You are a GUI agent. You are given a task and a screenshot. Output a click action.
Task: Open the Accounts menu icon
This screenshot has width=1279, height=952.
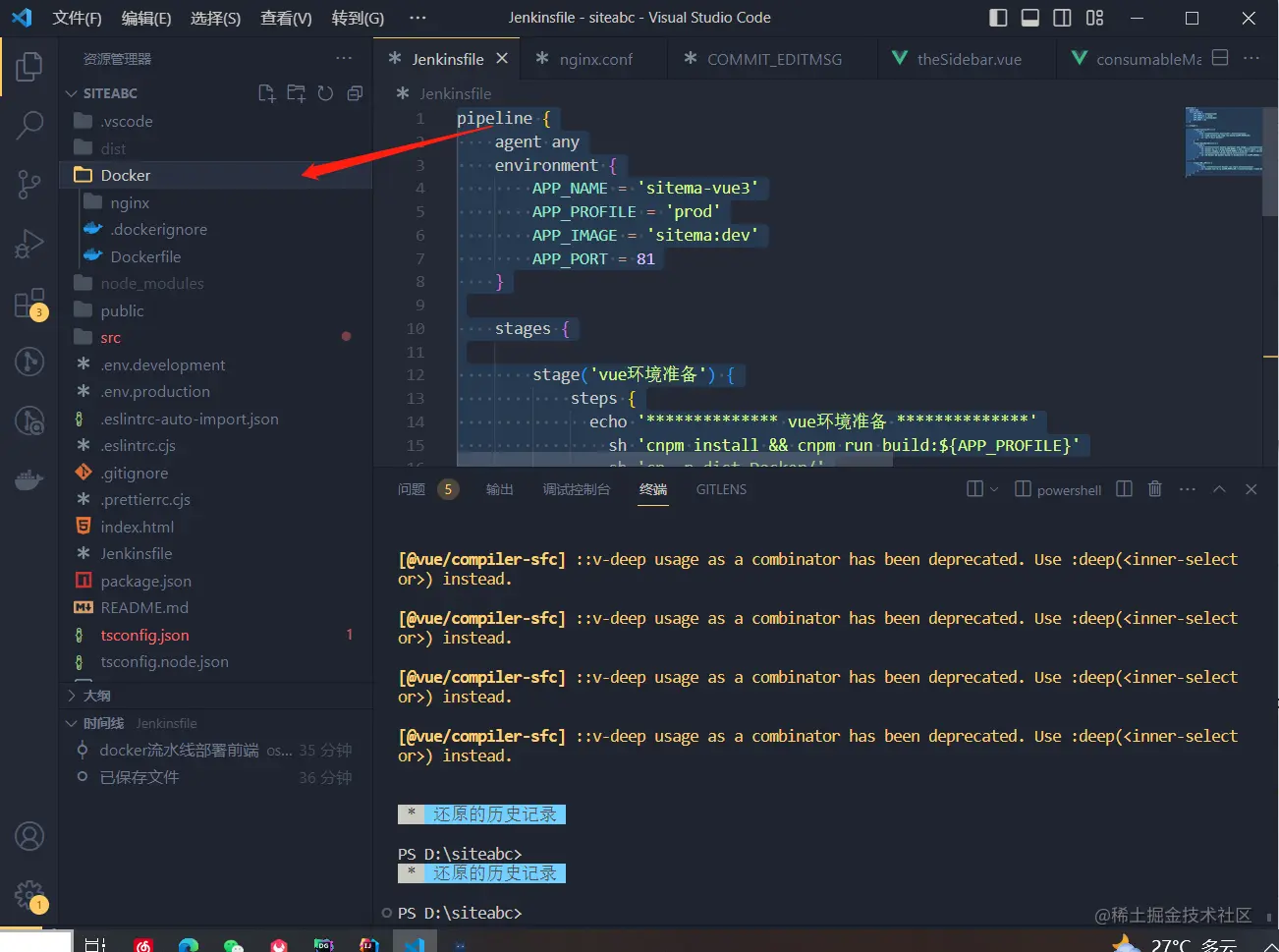click(29, 836)
